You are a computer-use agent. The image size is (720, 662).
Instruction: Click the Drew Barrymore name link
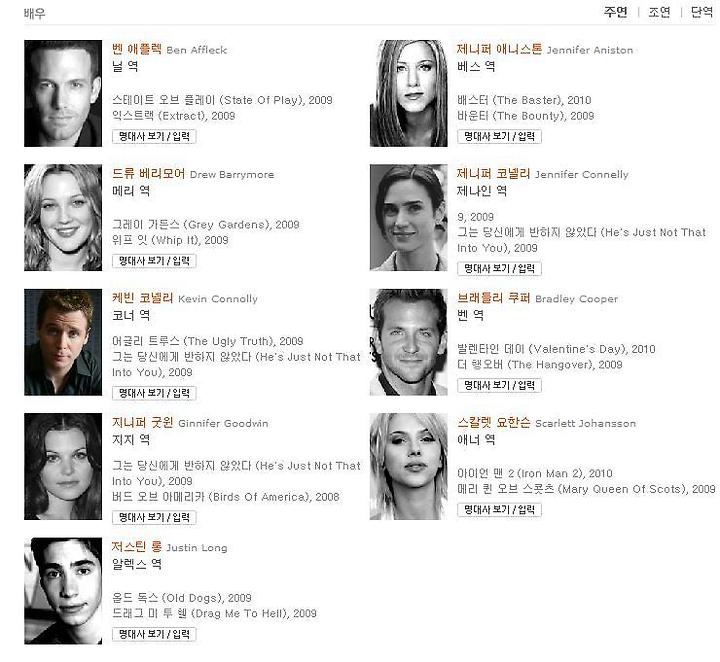click(x=193, y=174)
